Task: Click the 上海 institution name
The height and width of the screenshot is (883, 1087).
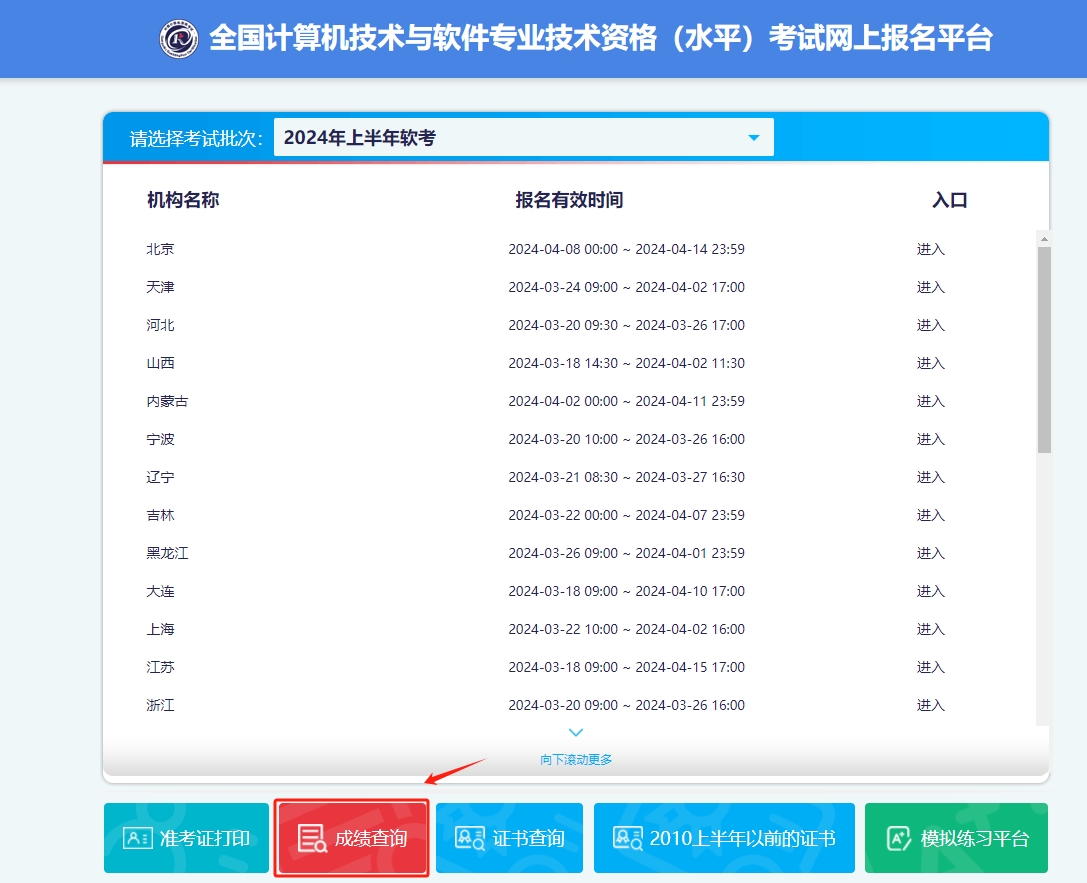Action: [160, 630]
